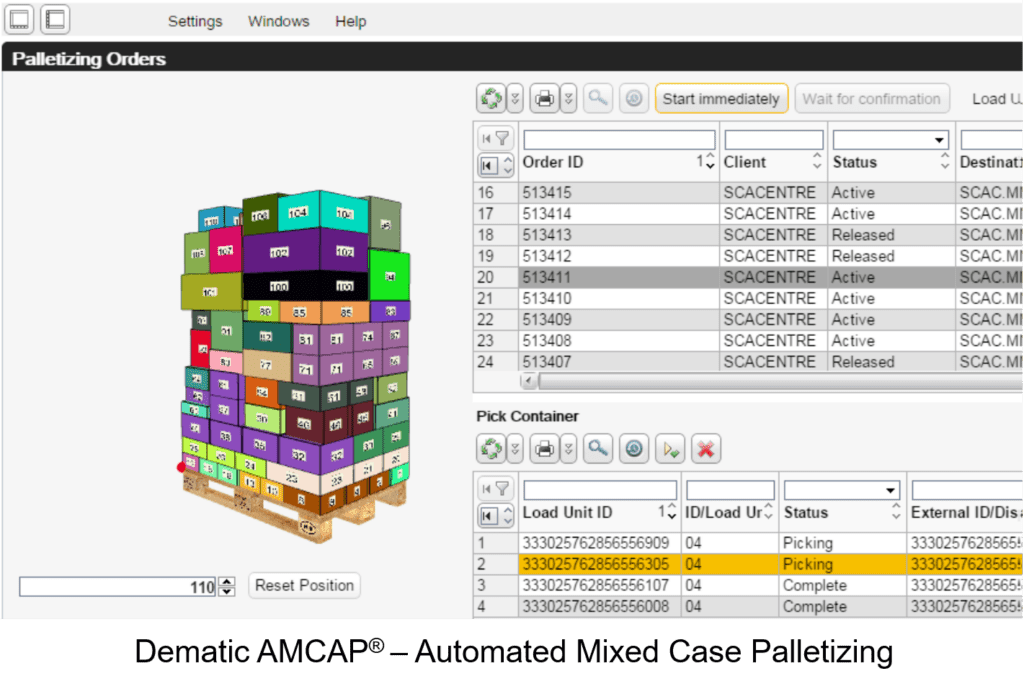Jump to first record in the orders table
Viewport: 1024px width, 689px height.
click(x=488, y=165)
